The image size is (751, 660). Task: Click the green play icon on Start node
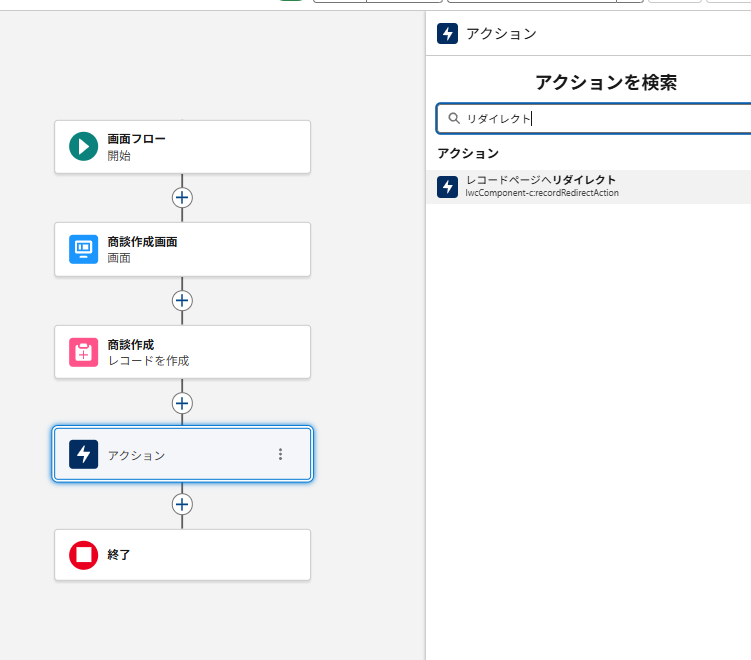point(84,147)
